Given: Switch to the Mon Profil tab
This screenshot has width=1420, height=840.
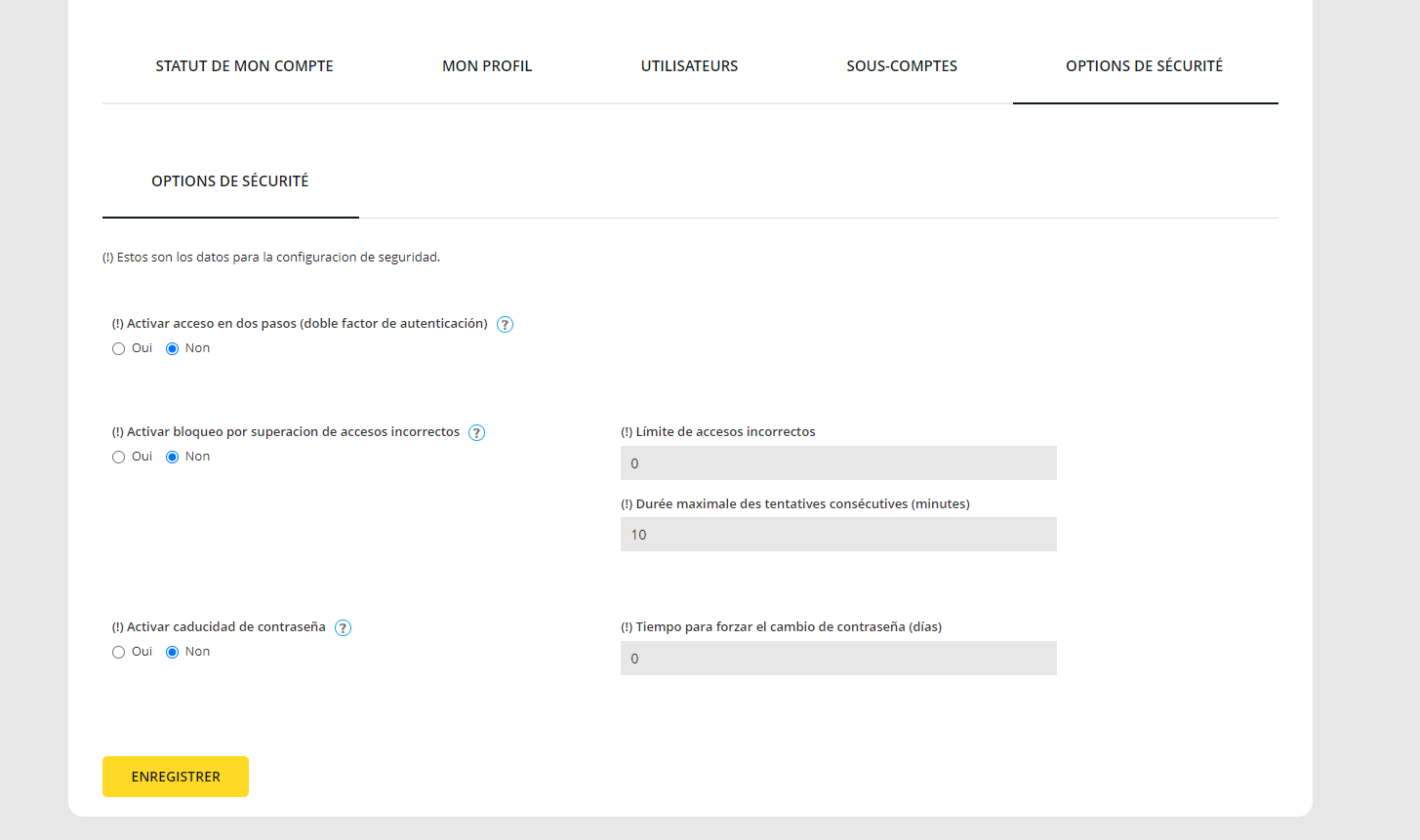Looking at the screenshot, I should coord(487,66).
